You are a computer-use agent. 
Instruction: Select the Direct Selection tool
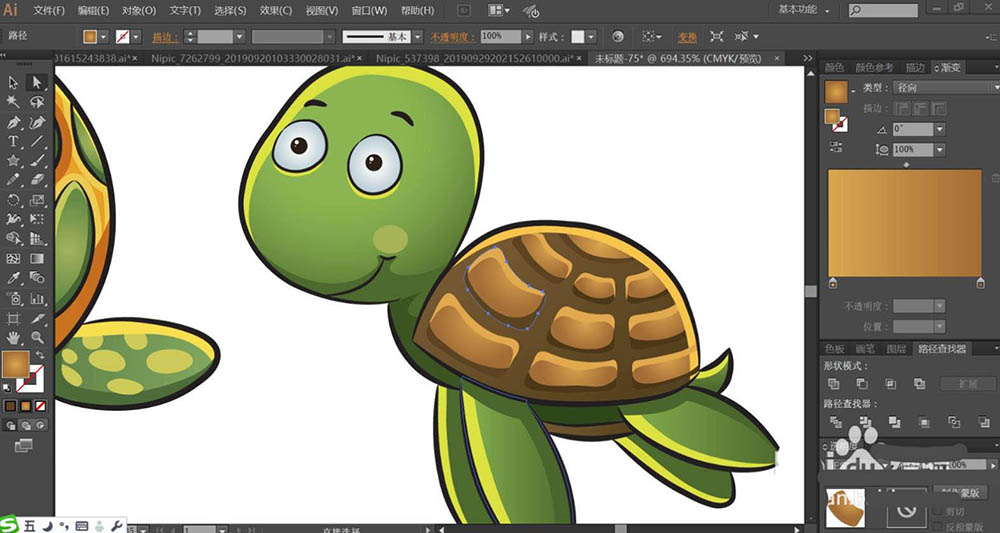pos(37,82)
